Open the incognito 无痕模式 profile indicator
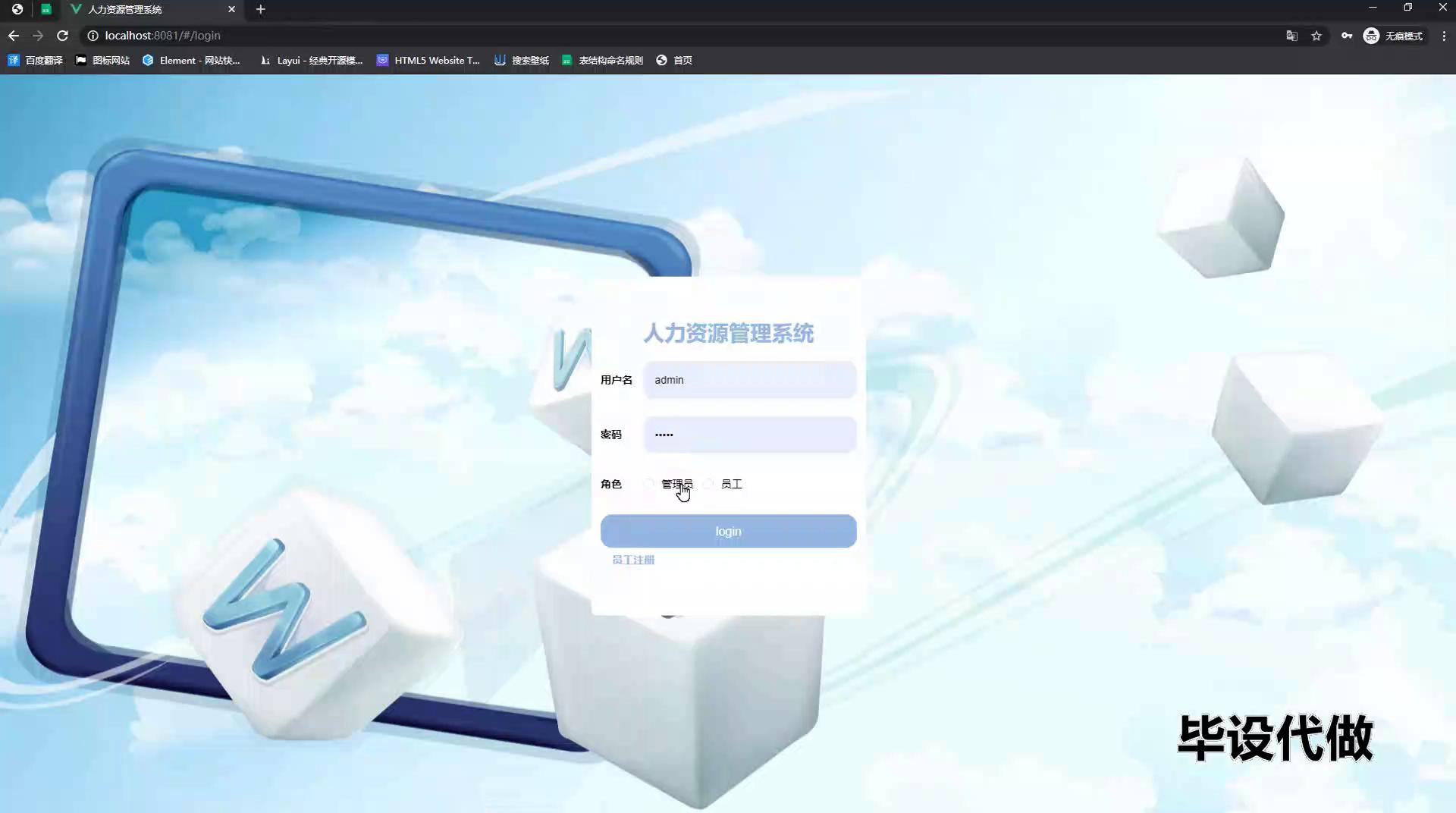The height and width of the screenshot is (813, 1456). click(1393, 36)
